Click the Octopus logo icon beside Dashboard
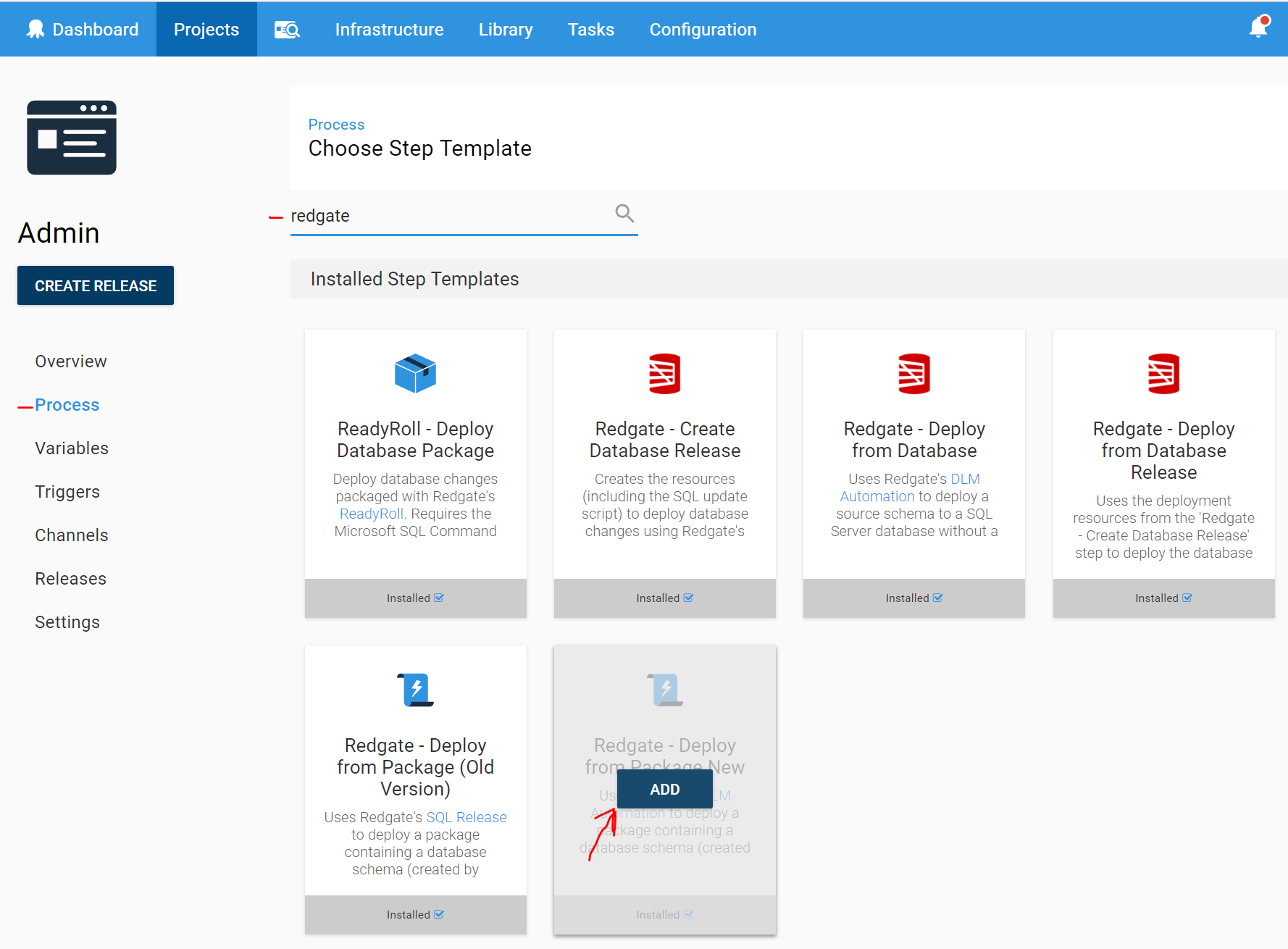 click(x=35, y=29)
